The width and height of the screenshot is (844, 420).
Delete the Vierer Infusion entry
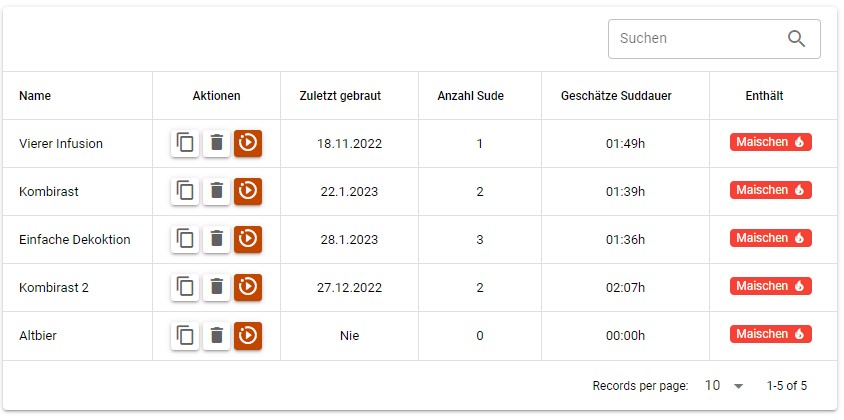216,143
